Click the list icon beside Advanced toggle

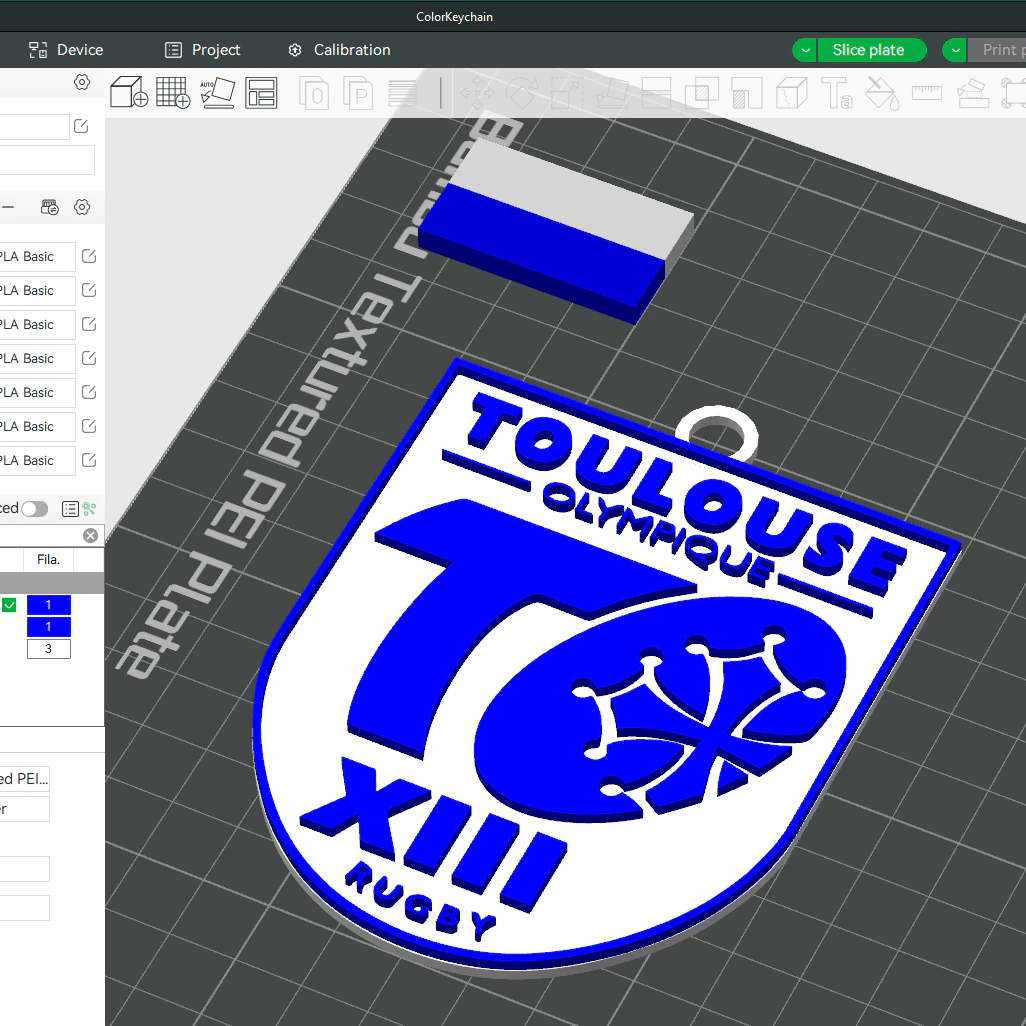70,509
